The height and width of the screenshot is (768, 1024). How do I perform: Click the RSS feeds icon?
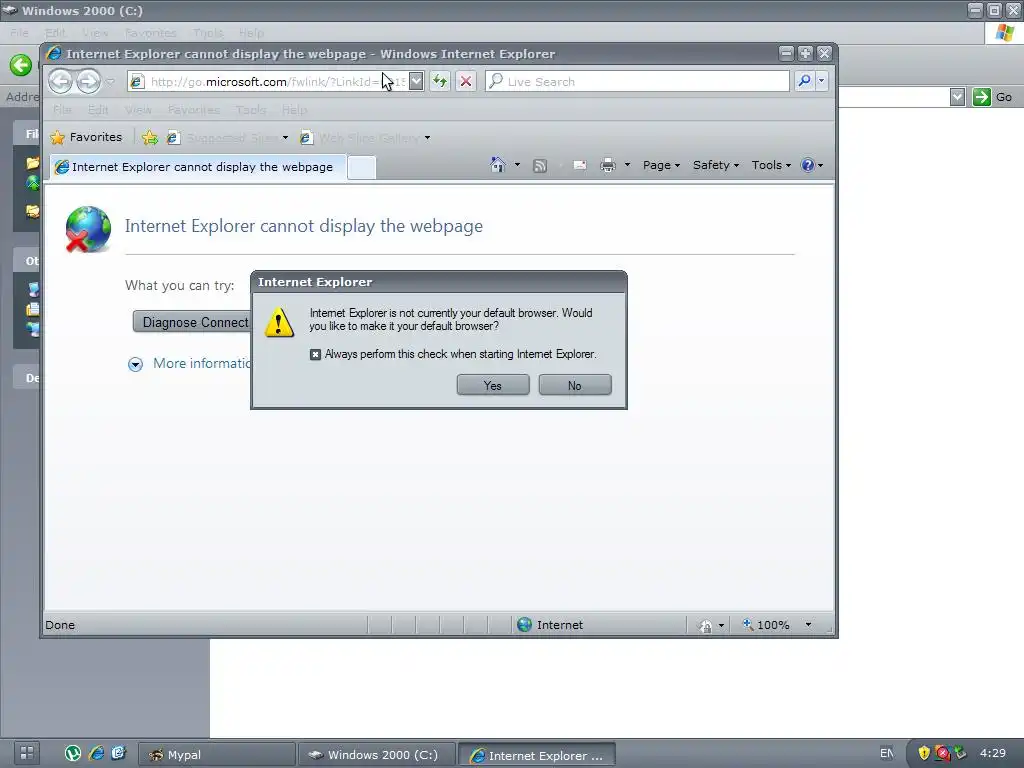540,166
